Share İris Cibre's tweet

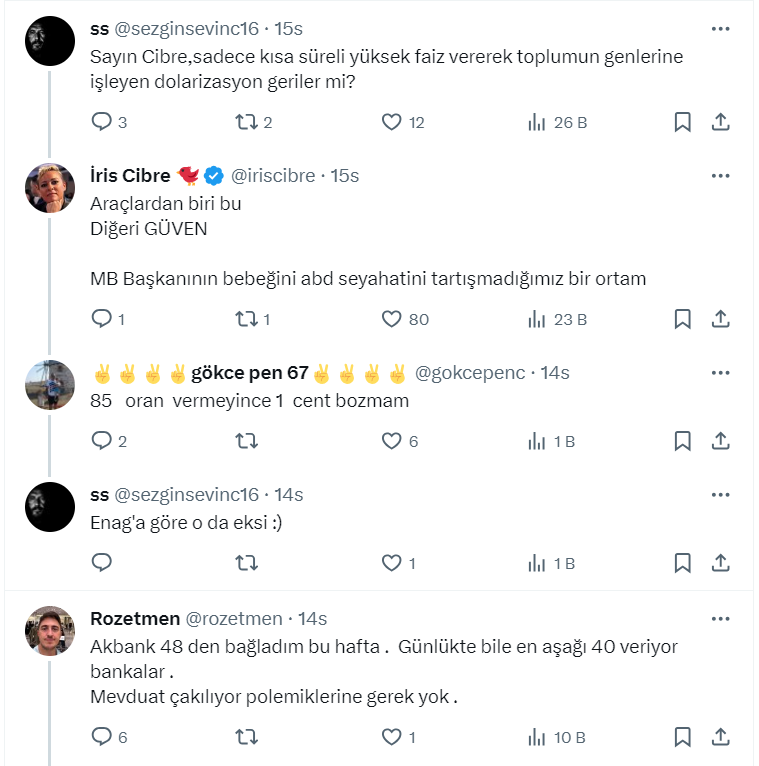pyautogui.click(x=720, y=320)
